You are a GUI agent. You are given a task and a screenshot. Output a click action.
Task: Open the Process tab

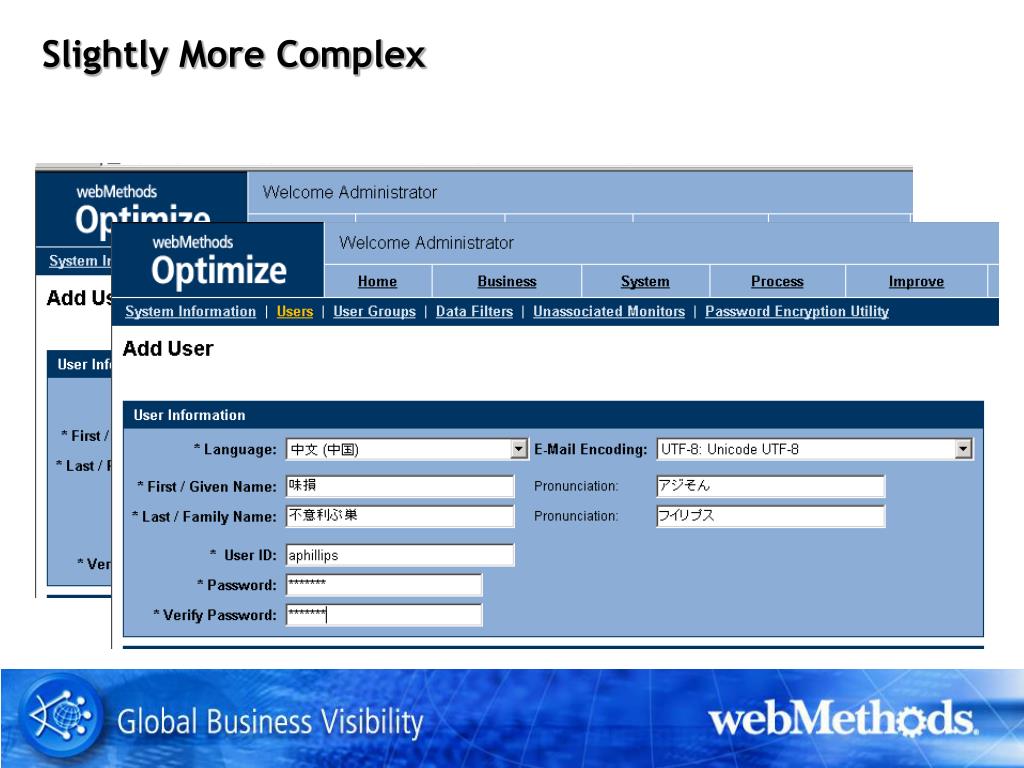tap(777, 281)
